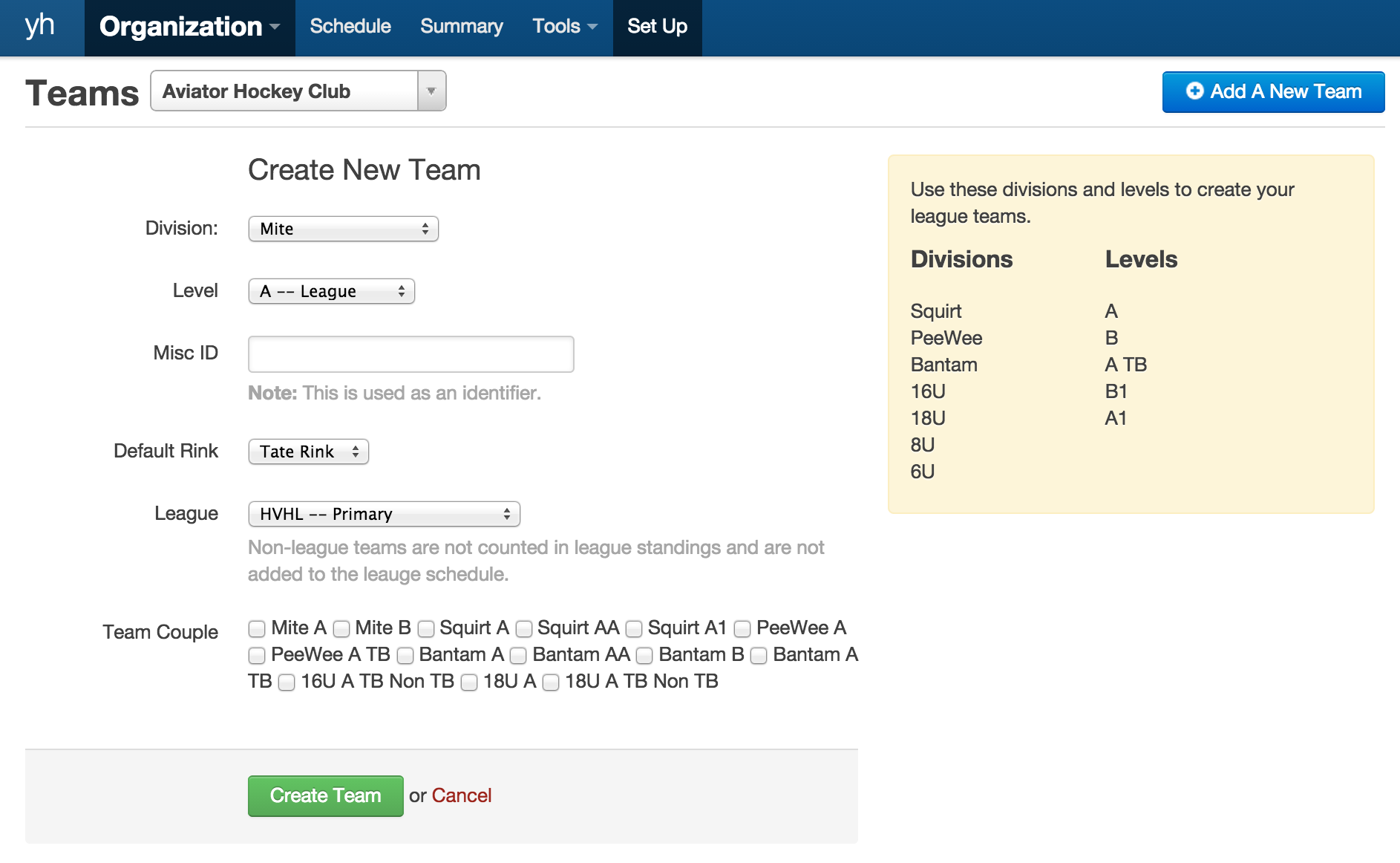Switch to the Set Up tab
The height and width of the screenshot is (863, 1400).
657,27
